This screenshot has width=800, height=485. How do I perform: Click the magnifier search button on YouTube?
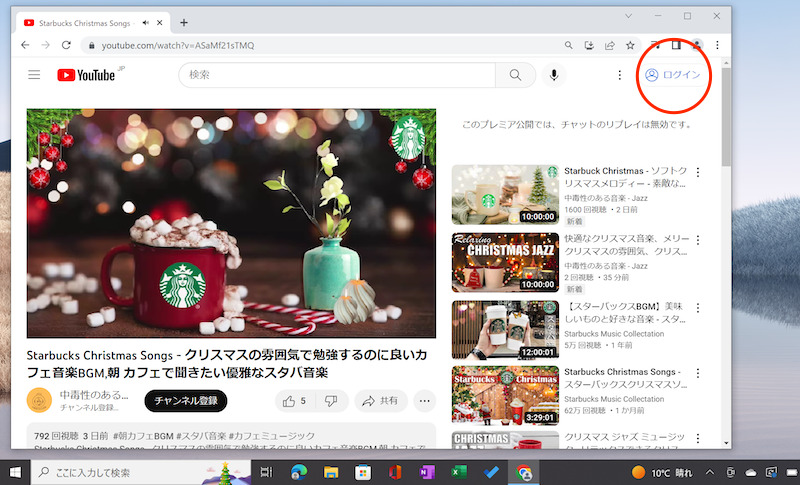click(x=515, y=75)
